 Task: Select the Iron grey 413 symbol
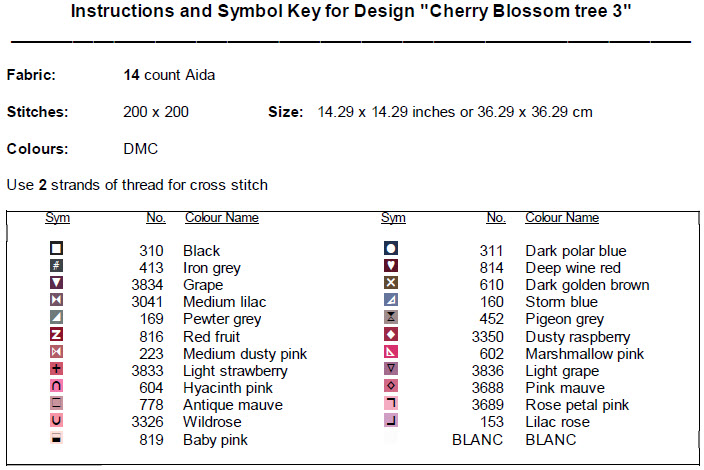57,267
